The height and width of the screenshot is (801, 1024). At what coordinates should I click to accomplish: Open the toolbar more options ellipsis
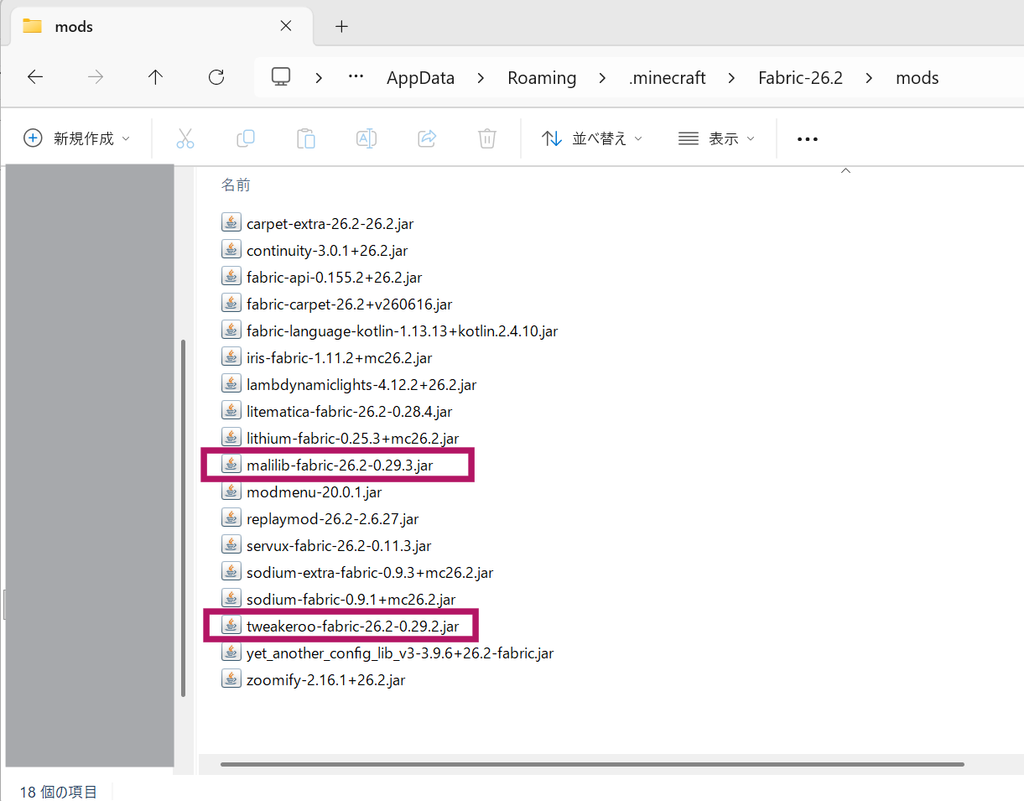807,139
